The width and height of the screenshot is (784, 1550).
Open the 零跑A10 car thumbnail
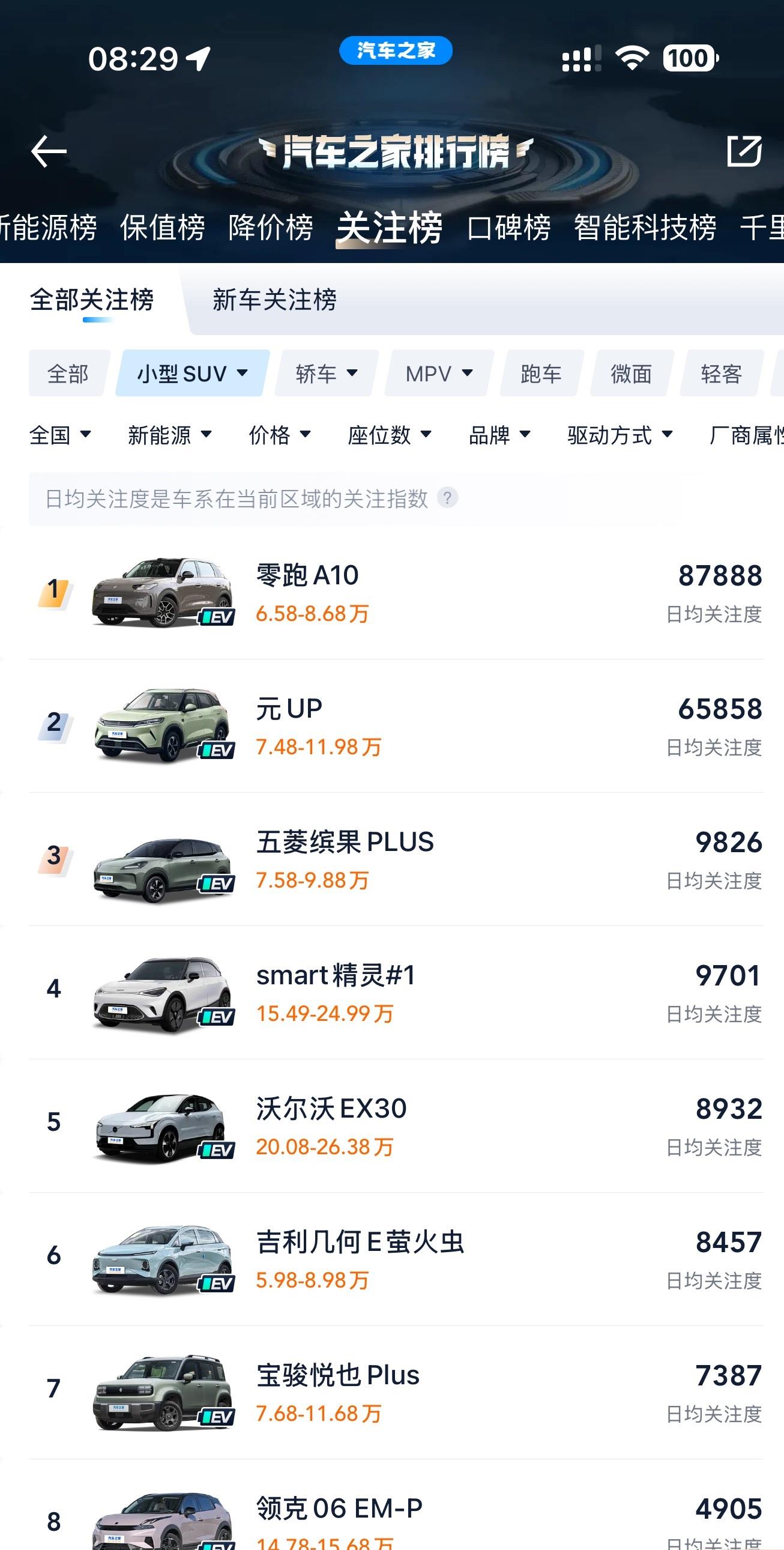click(163, 593)
